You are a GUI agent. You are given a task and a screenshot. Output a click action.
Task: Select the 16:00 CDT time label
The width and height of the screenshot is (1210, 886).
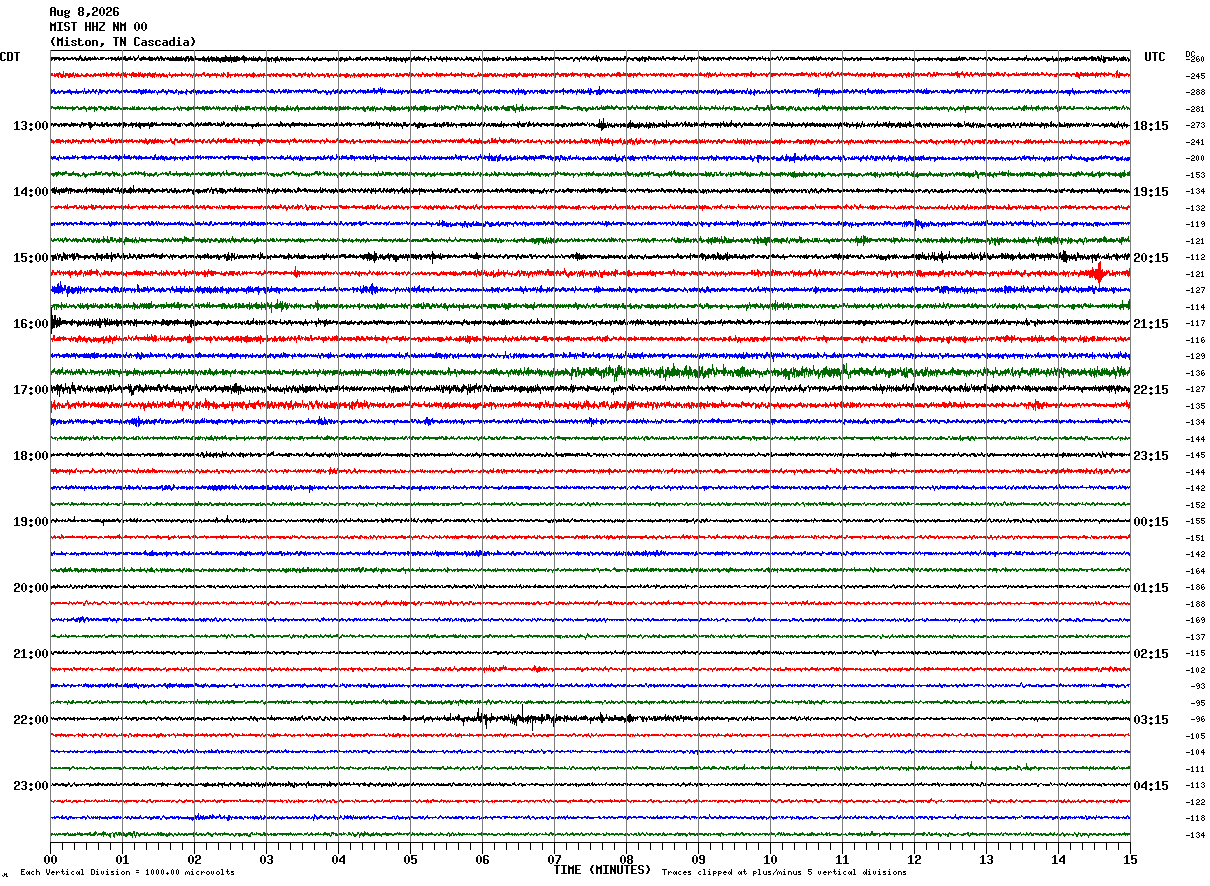(31, 323)
